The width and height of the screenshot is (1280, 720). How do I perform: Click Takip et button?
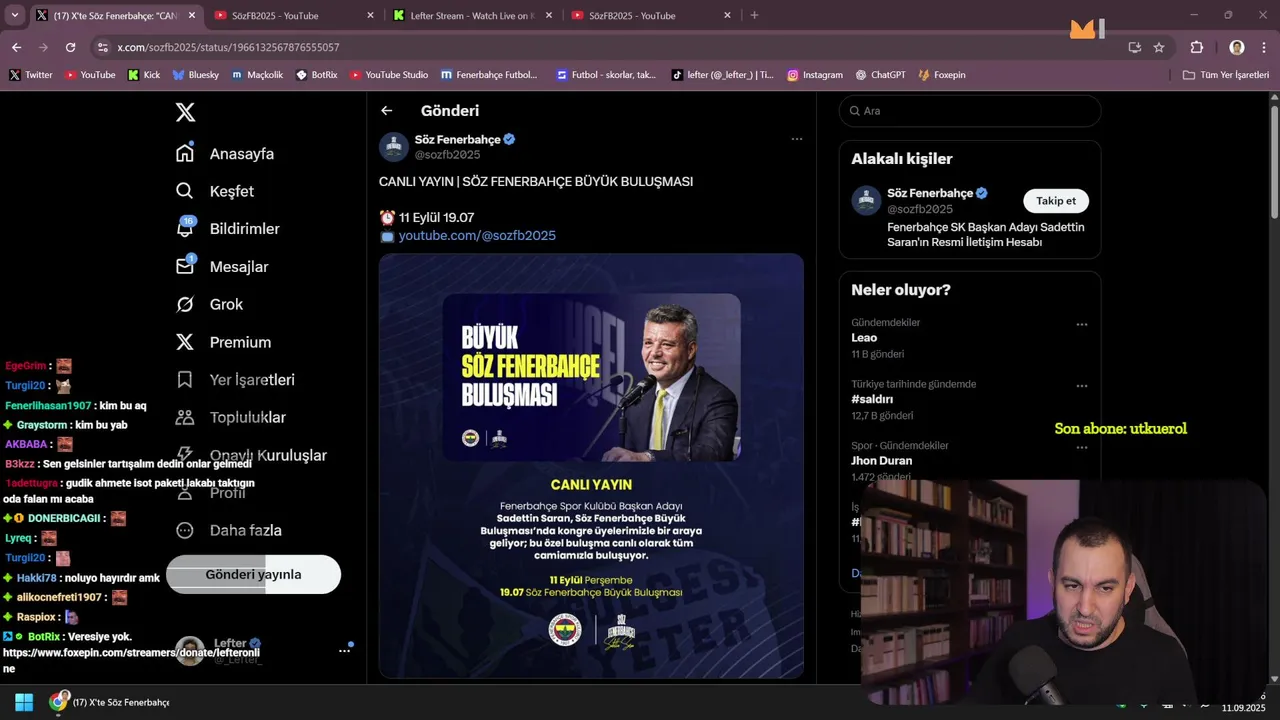coord(1056,201)
